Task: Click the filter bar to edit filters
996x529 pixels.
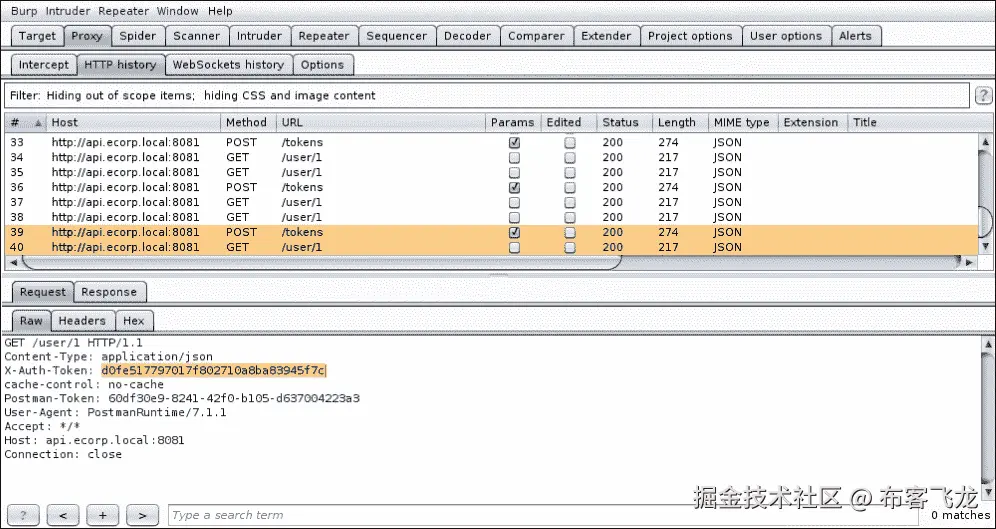Action: click(487, 96)
